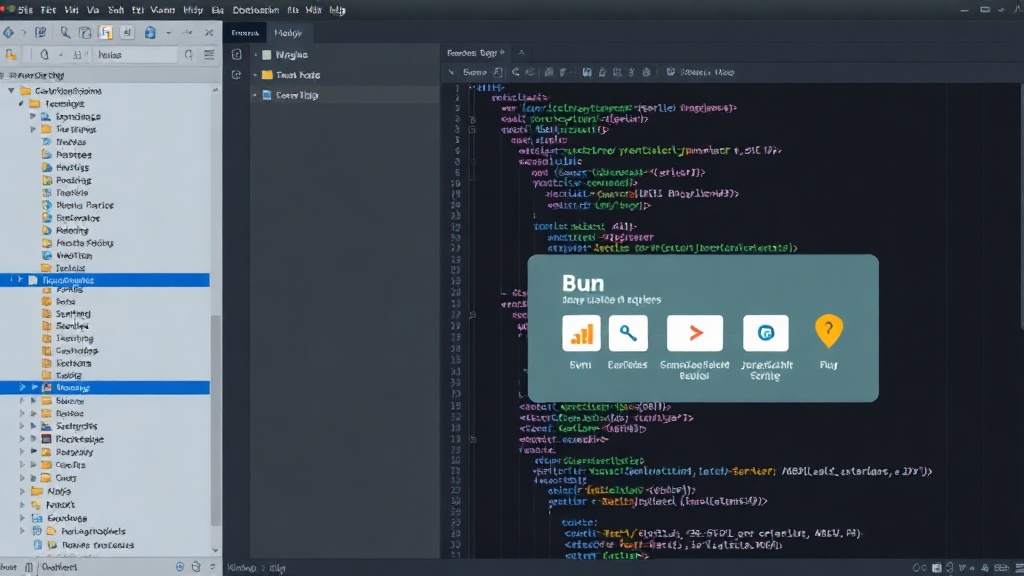This screenshot has width=1024, height=576.
Task: Click the refresh icon beside the search field
Action: (189, 55)
